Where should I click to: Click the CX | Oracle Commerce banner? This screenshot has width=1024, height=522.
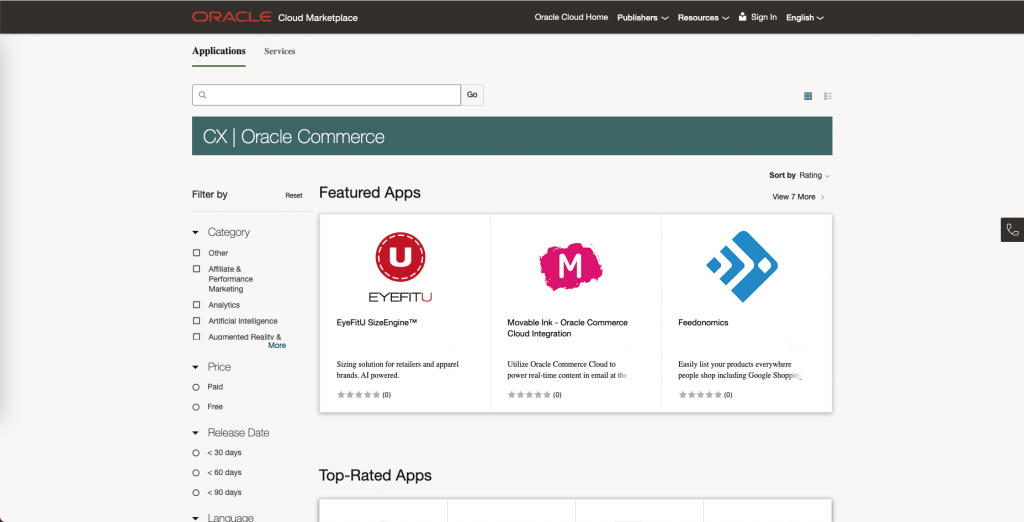512,136
